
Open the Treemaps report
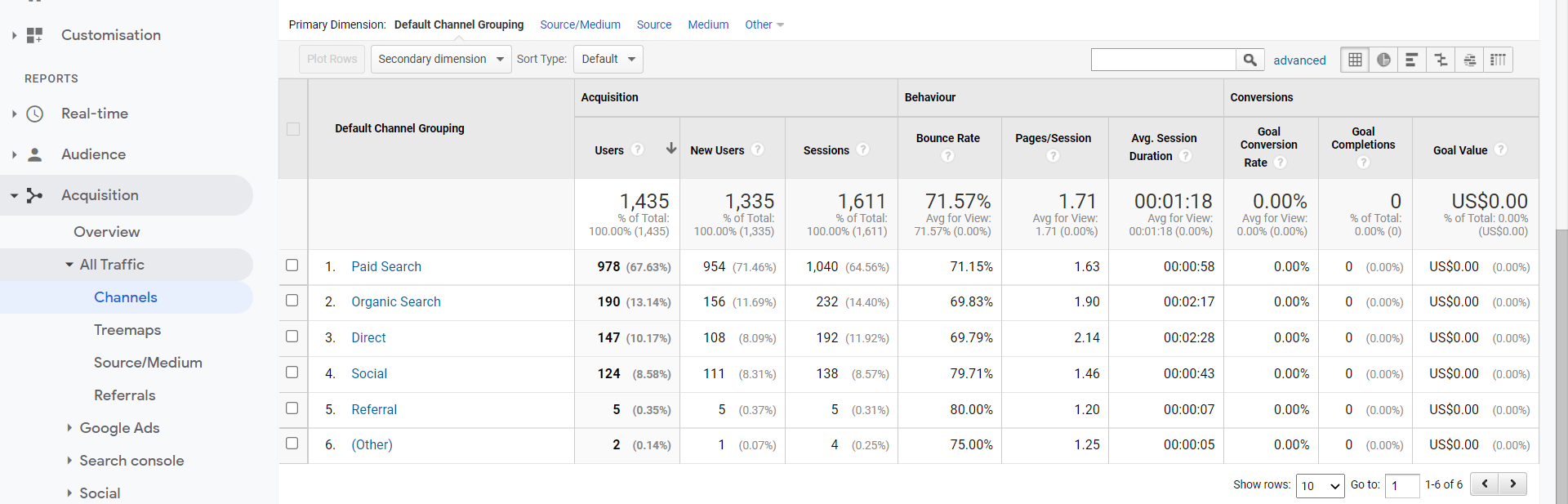127,330
